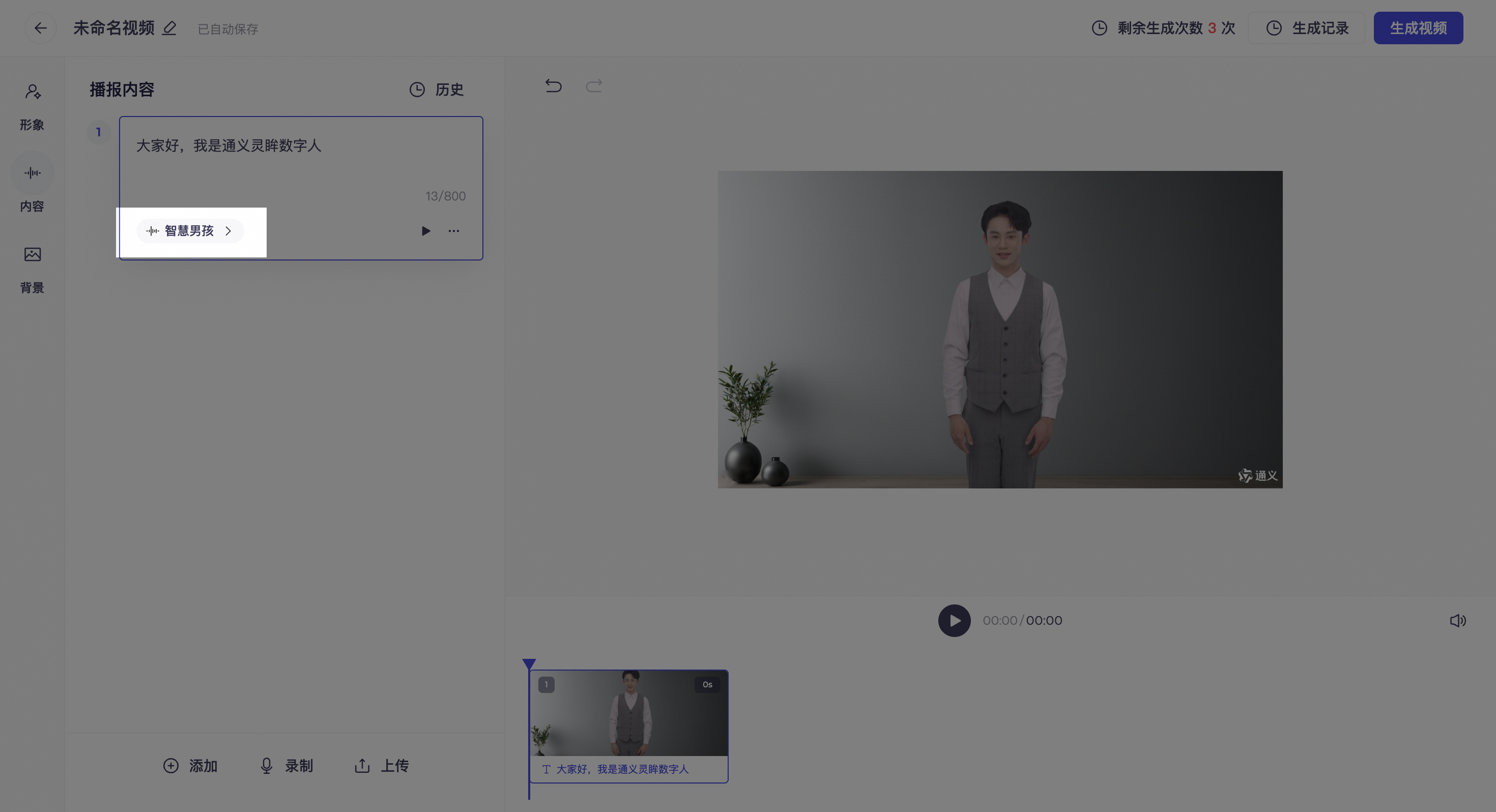This screenshot has width=1496, height=812.
Task: Edit the video title with pencil icon
Action: [x=169, y=28]
